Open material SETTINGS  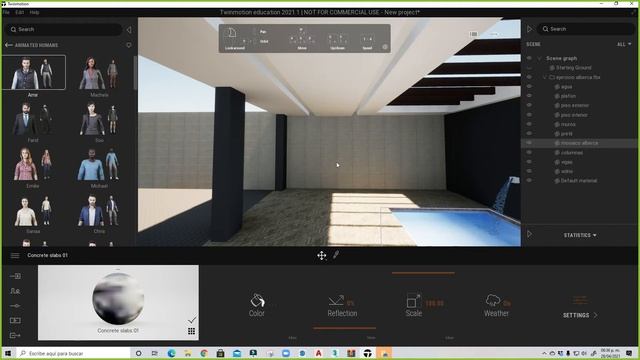coord(580,315)
